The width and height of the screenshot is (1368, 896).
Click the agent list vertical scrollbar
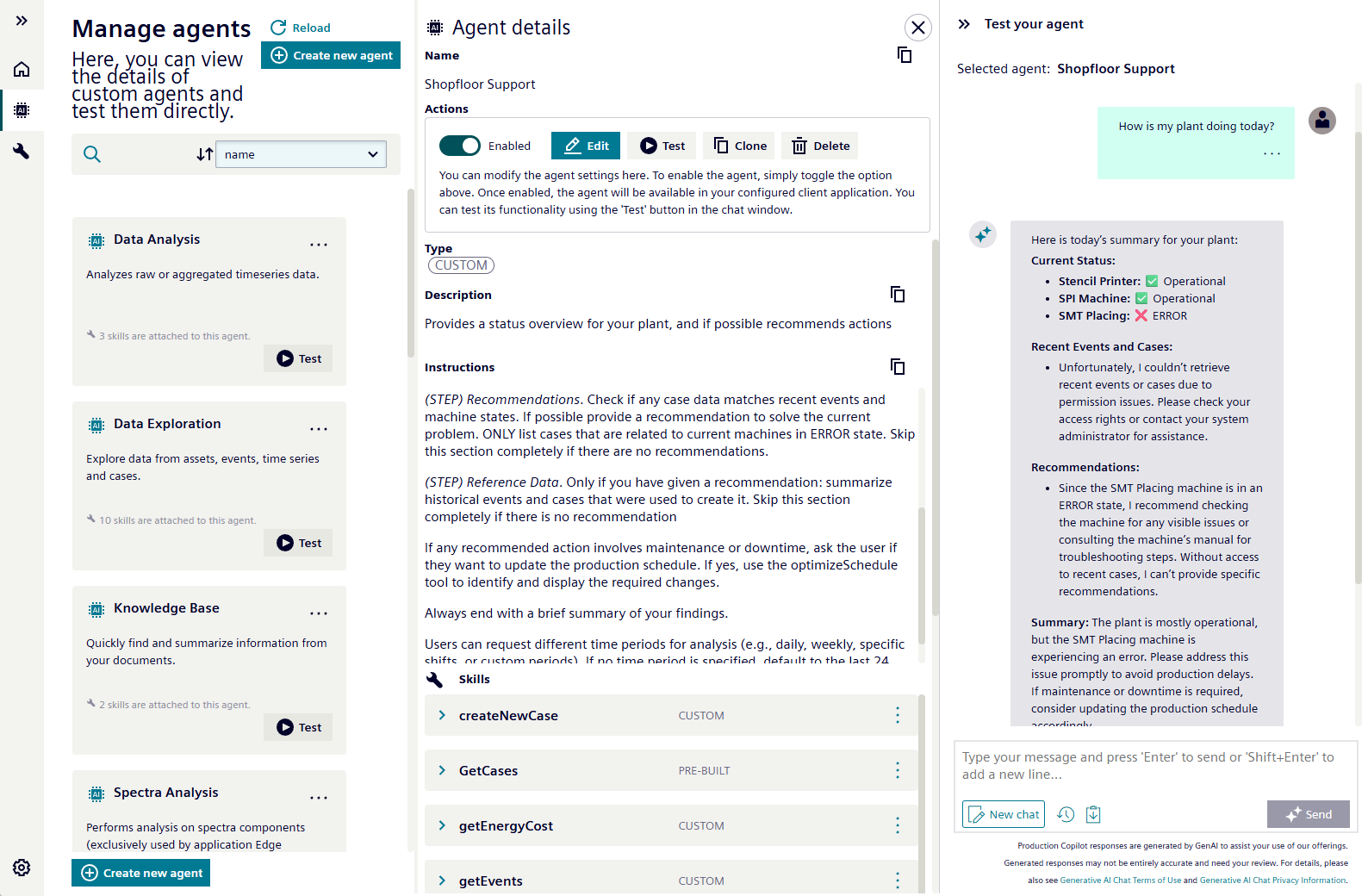[411, 276]
